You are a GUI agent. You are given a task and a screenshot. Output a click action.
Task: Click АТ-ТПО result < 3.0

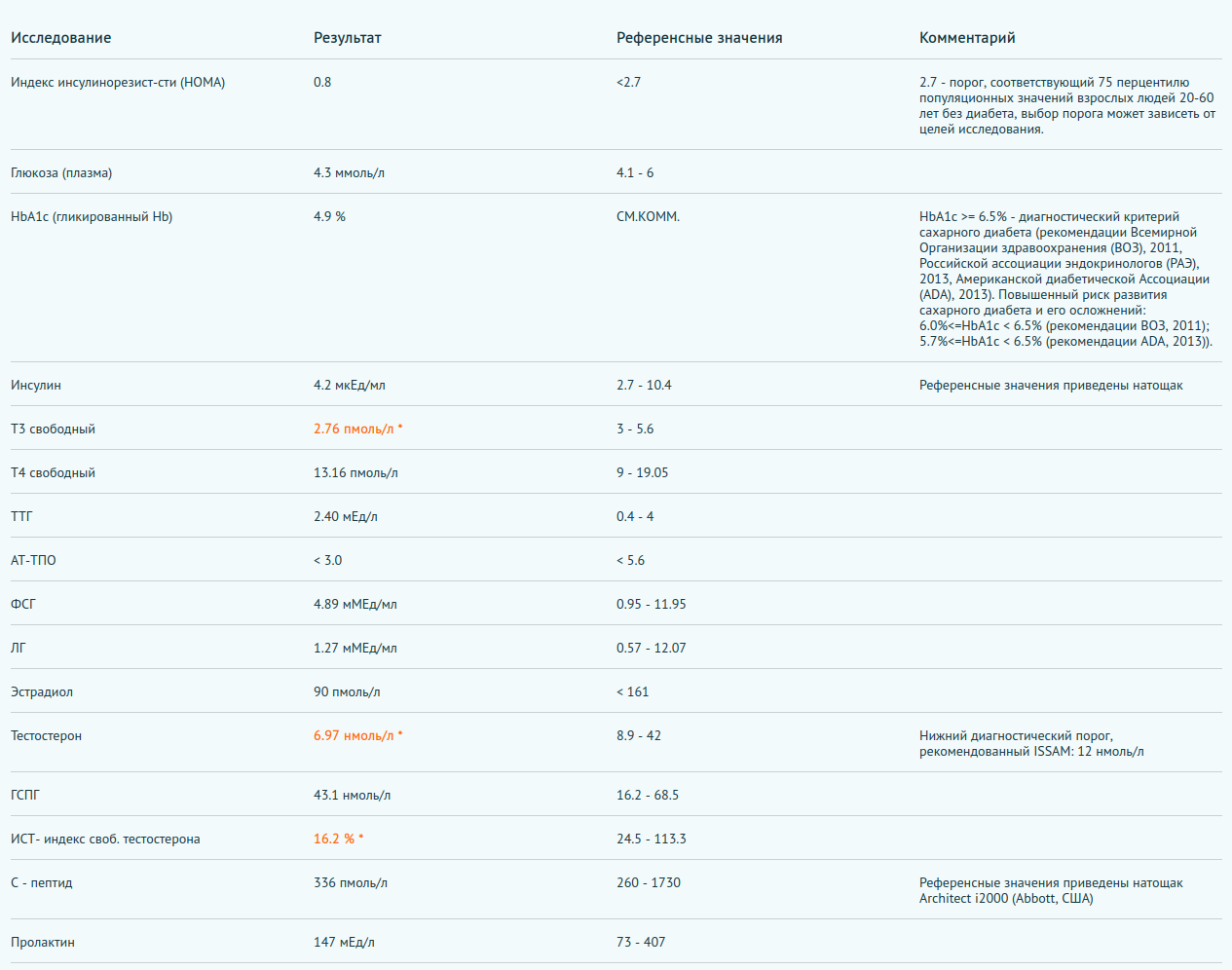327,561
